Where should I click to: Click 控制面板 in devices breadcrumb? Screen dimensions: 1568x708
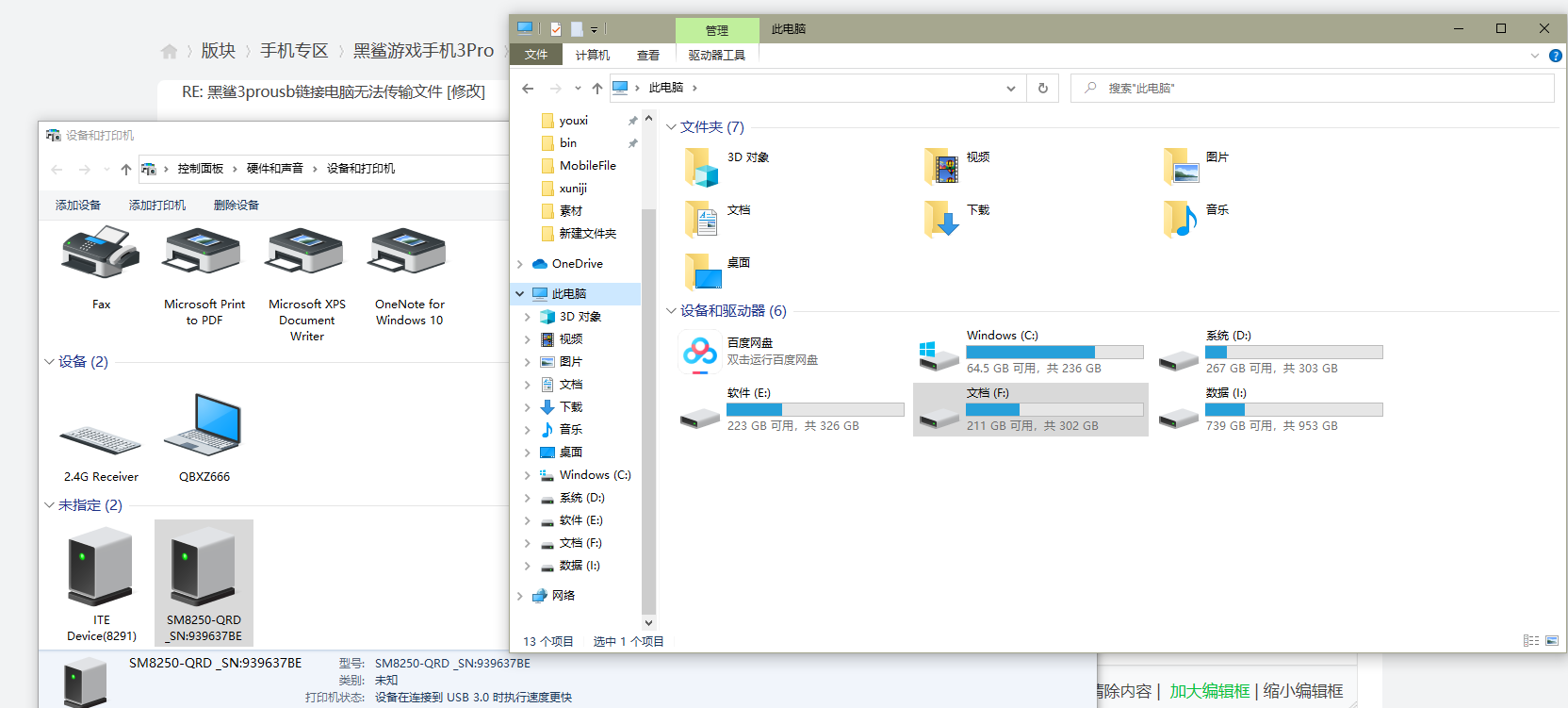(x=201, y=169)
